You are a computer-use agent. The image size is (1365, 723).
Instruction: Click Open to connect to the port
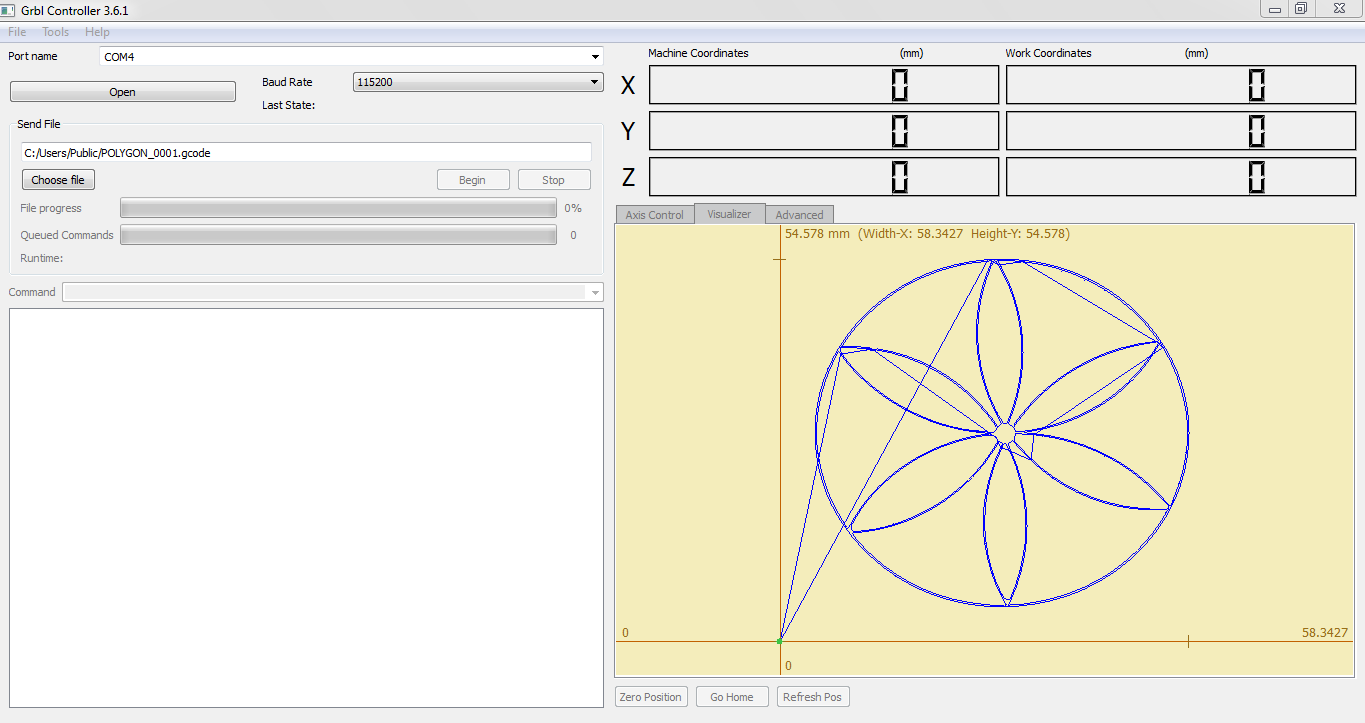122,91
